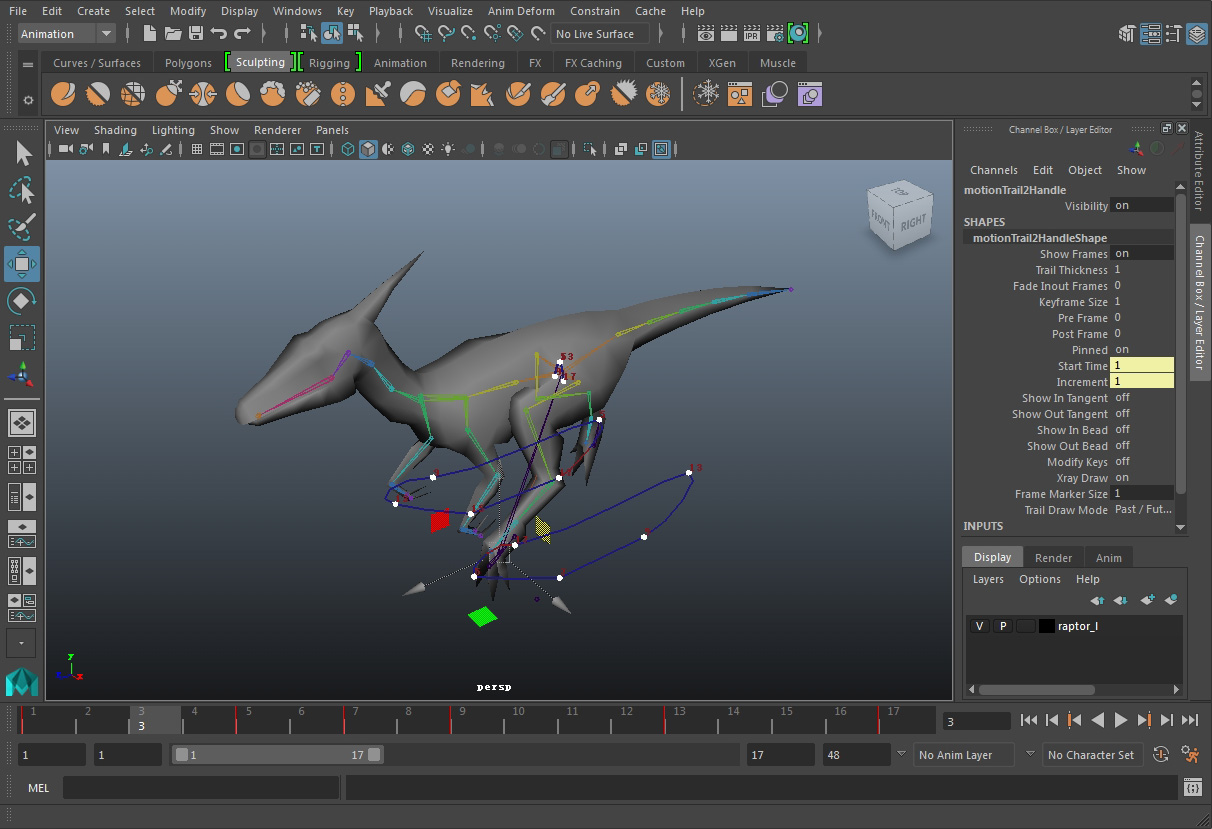Activate the Rotate tool

22,300
